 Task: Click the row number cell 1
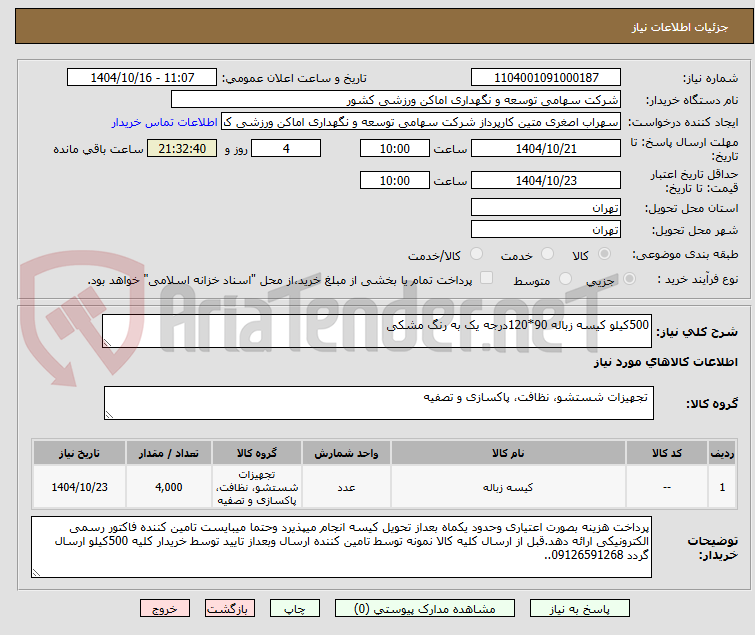[722, 487]
